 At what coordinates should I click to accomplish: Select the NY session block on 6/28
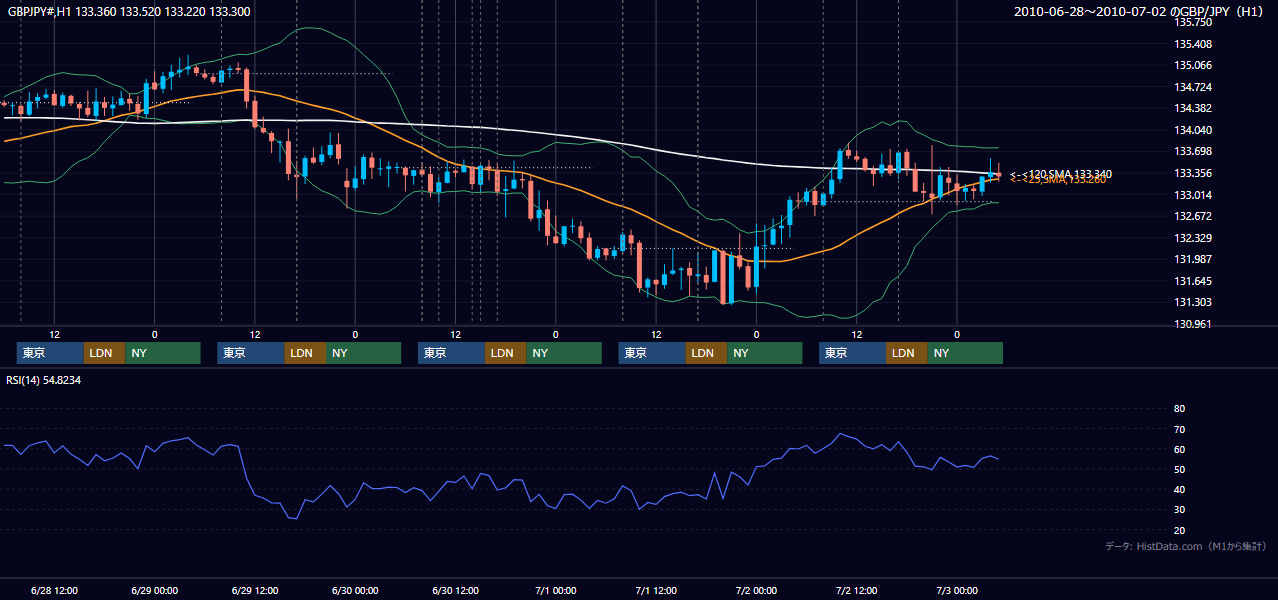click(x=163, y=353)
